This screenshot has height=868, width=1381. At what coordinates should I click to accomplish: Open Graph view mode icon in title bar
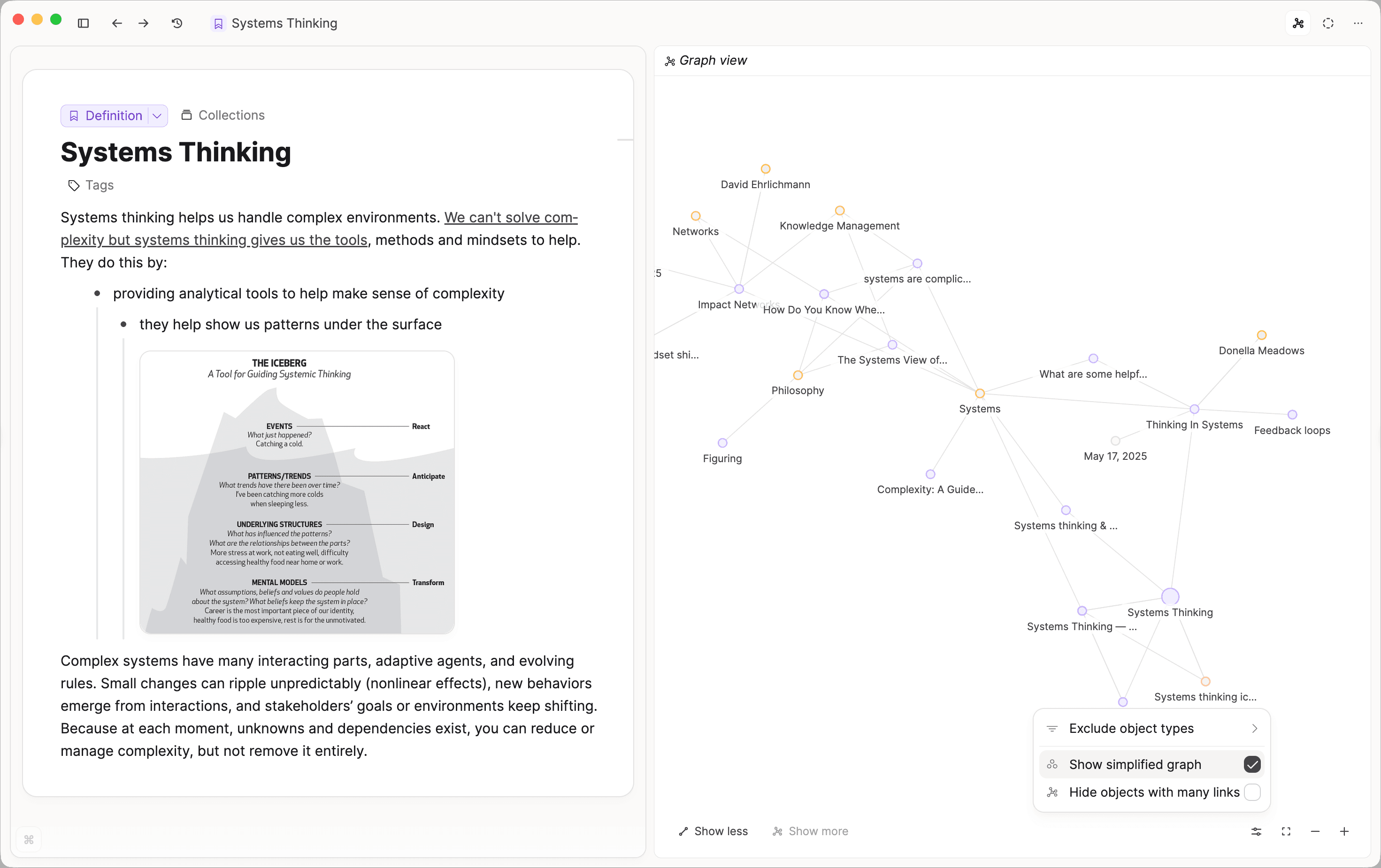click(1298, 23)
